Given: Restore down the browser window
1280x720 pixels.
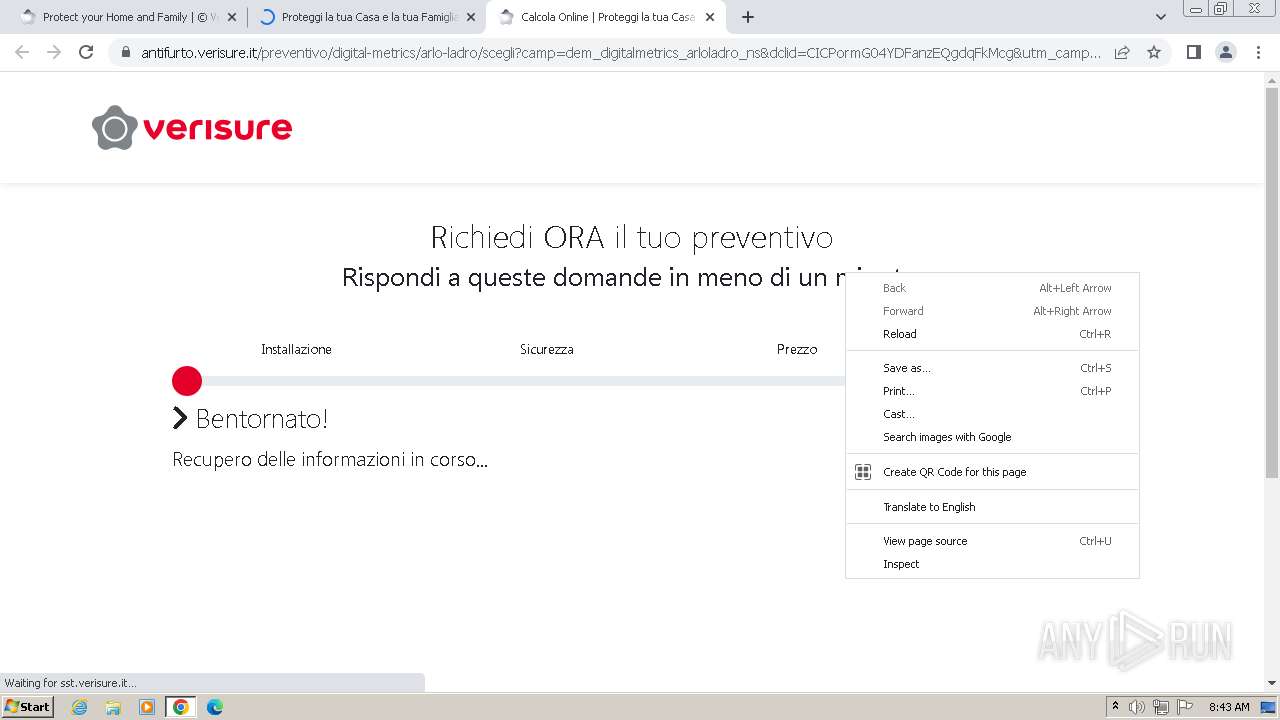Looking at the screenshot, I should tap(1221, 8).
